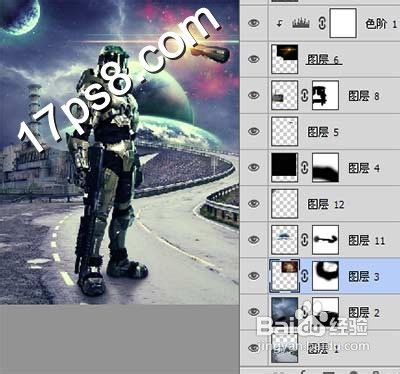
Task: Select the layer named 图层 3
Action: [364, 276]
